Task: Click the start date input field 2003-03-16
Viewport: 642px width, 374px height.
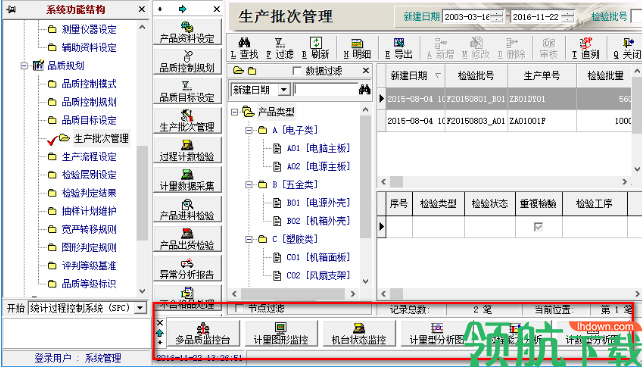Action: click(467, 17)
